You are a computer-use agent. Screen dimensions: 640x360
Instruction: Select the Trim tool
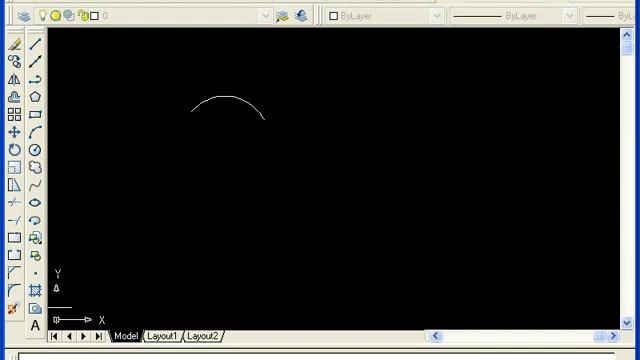pos(14,202)
